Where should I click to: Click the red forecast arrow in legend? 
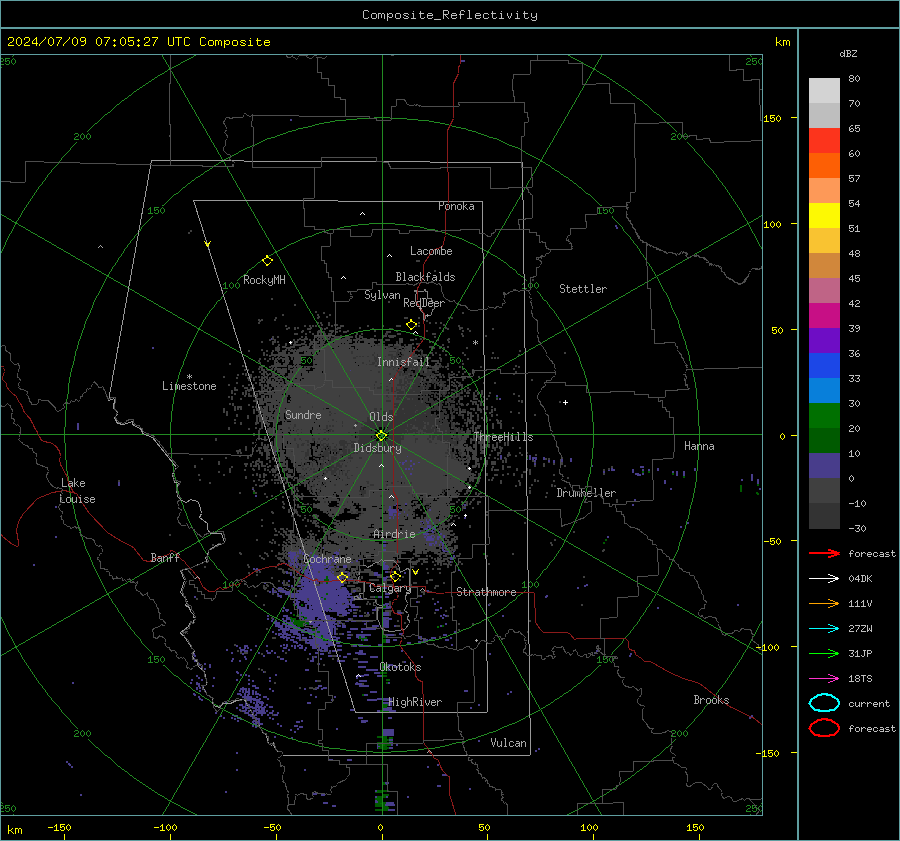pyautogui.click(x=824, y=553)
